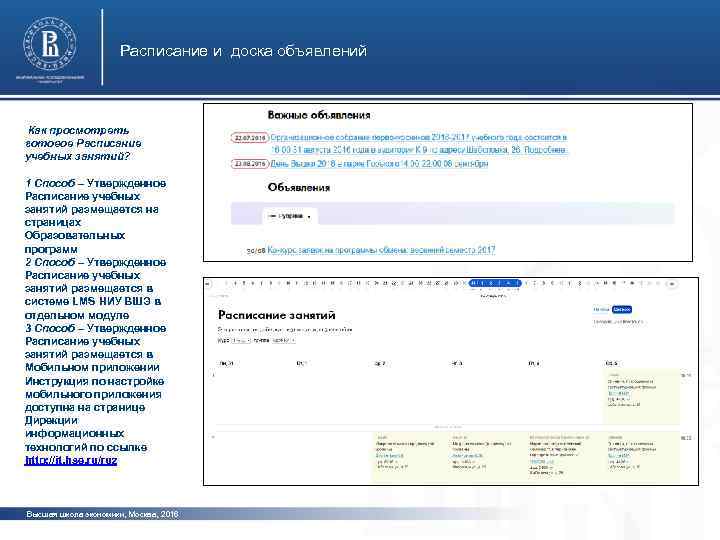Click the next arrow on the date strip
Viewport: 720px width, 540px height.
click(672, 284)
